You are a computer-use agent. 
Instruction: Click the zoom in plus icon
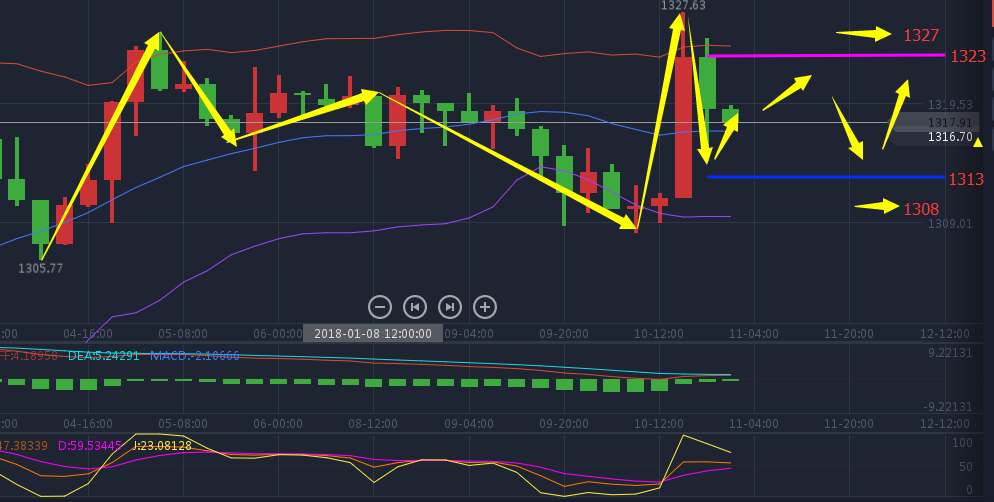click(x=484, y=307)
